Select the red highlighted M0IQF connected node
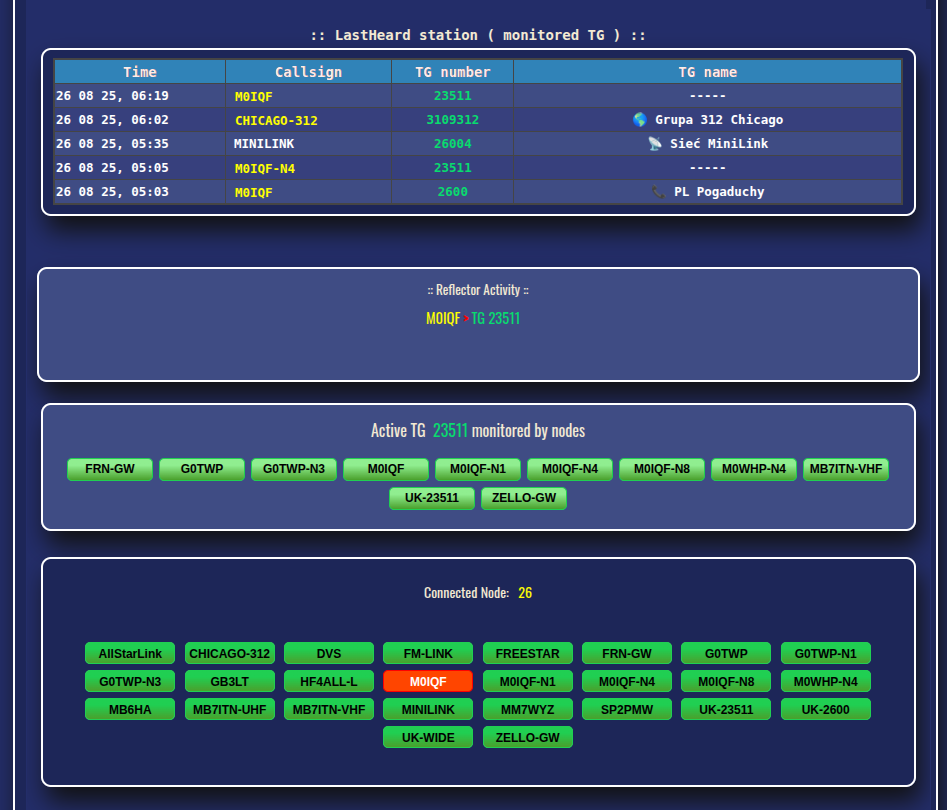This screenshot has height=810, width=947. (x=428, y=682)
